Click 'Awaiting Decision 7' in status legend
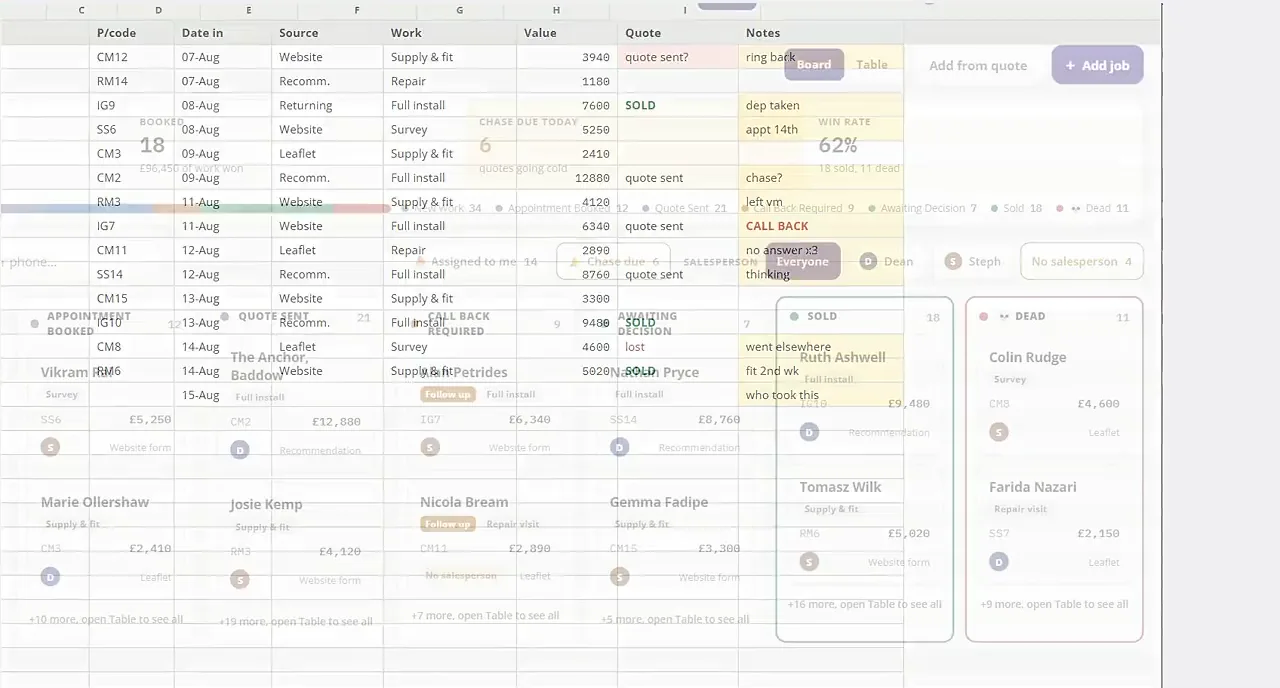The width and height of the screenshot is (1280, 688). [923, 208]
